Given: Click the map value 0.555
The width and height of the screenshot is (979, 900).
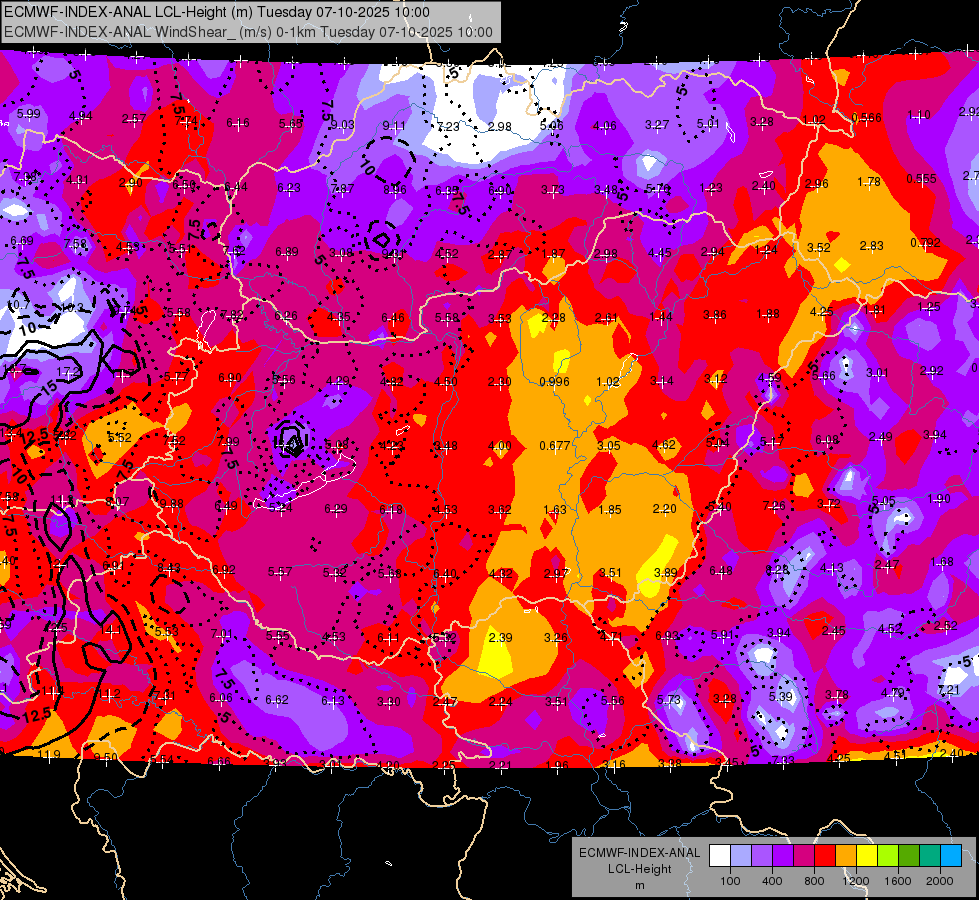Looking at the screenshot, I should (921, 179).
